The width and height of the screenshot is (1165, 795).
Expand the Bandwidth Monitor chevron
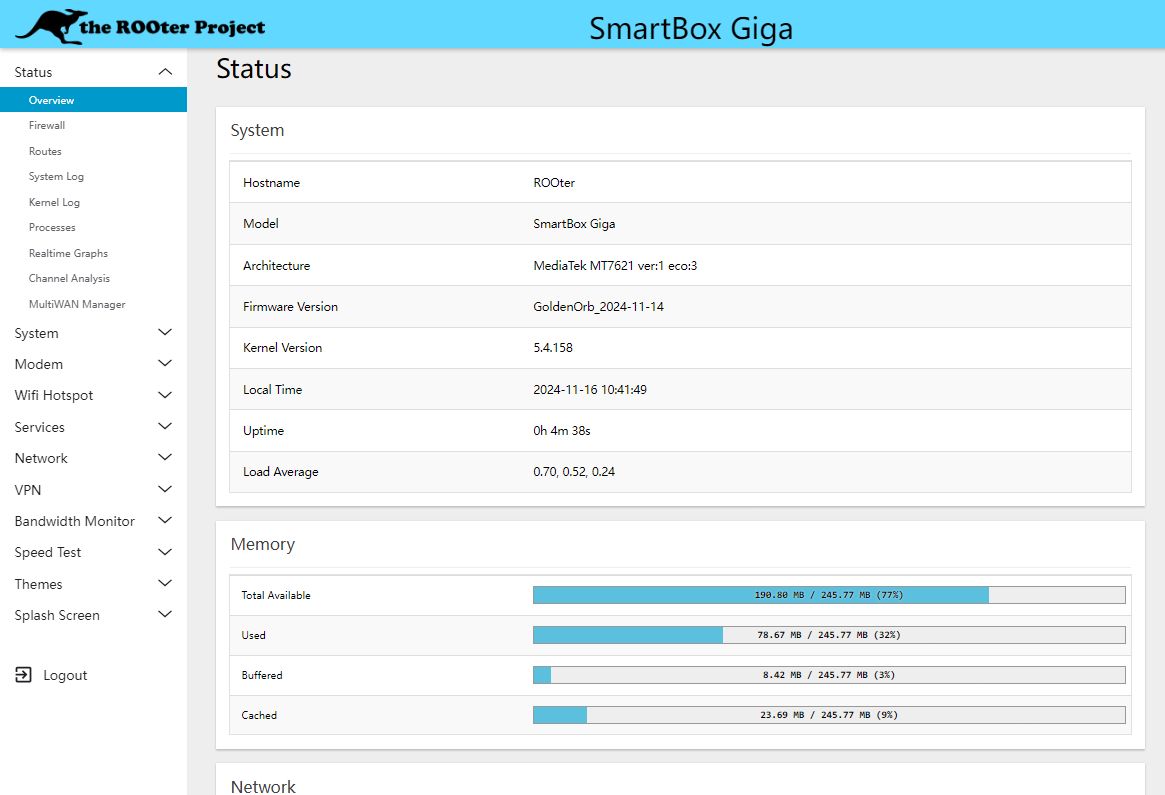165,521
